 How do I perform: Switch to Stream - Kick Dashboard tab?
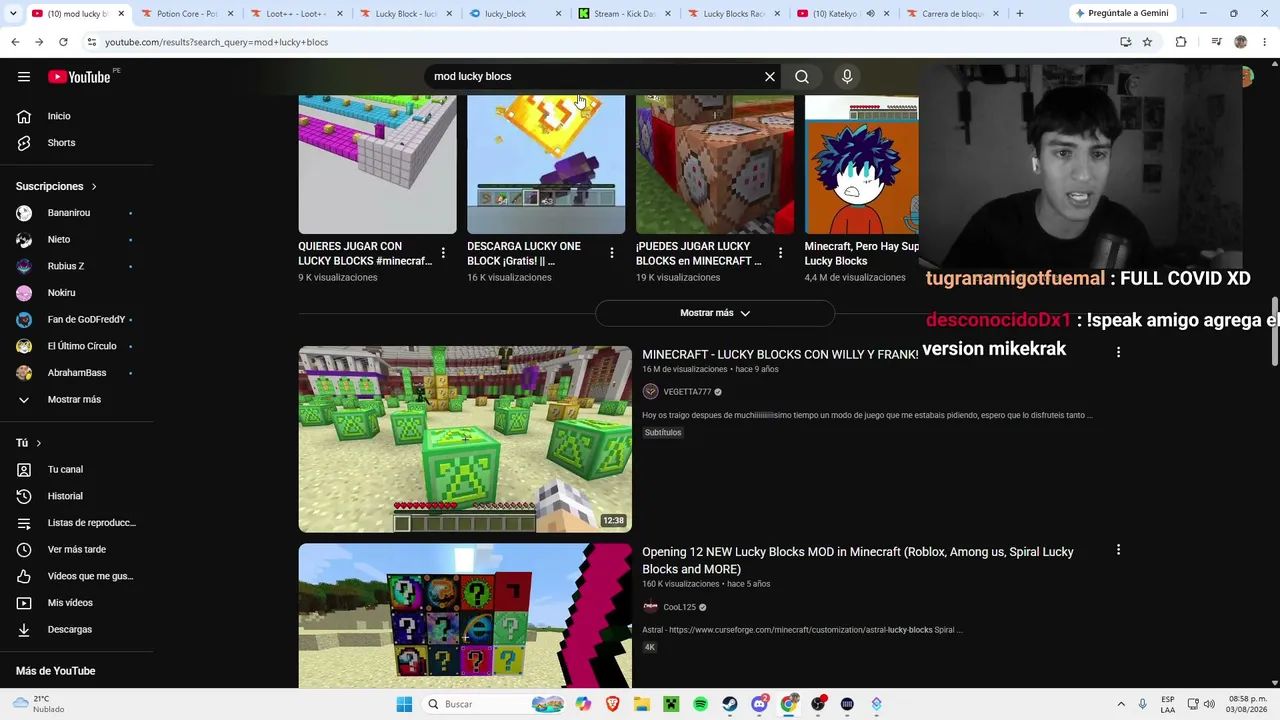[x=622, y=14]
